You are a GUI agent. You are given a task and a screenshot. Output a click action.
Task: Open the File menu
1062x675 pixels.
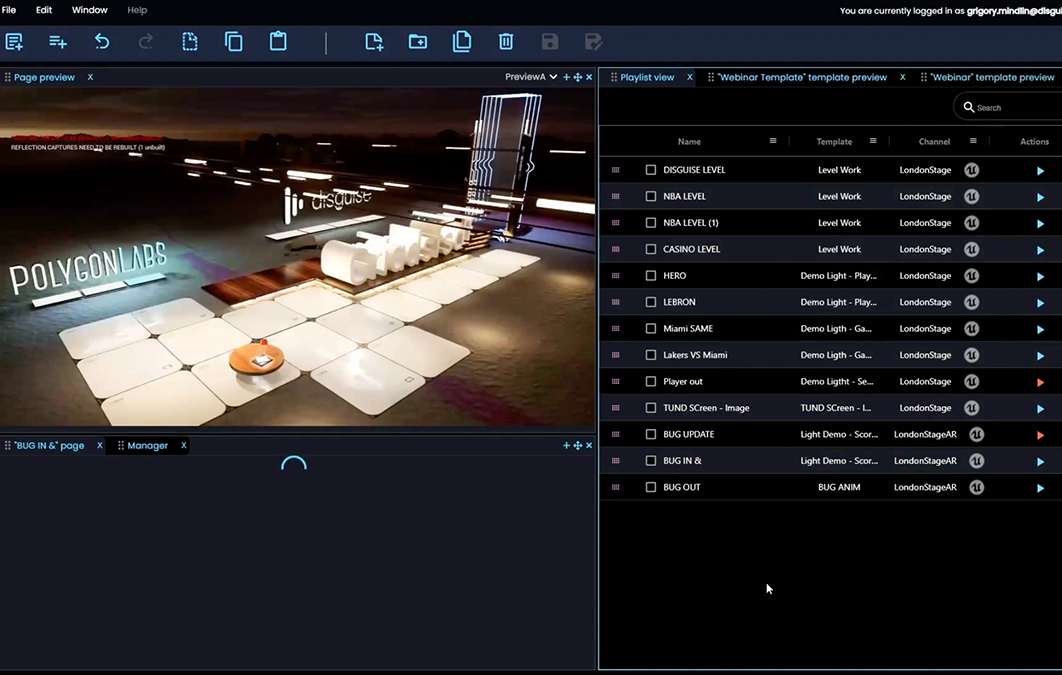(x=9, y=10)
